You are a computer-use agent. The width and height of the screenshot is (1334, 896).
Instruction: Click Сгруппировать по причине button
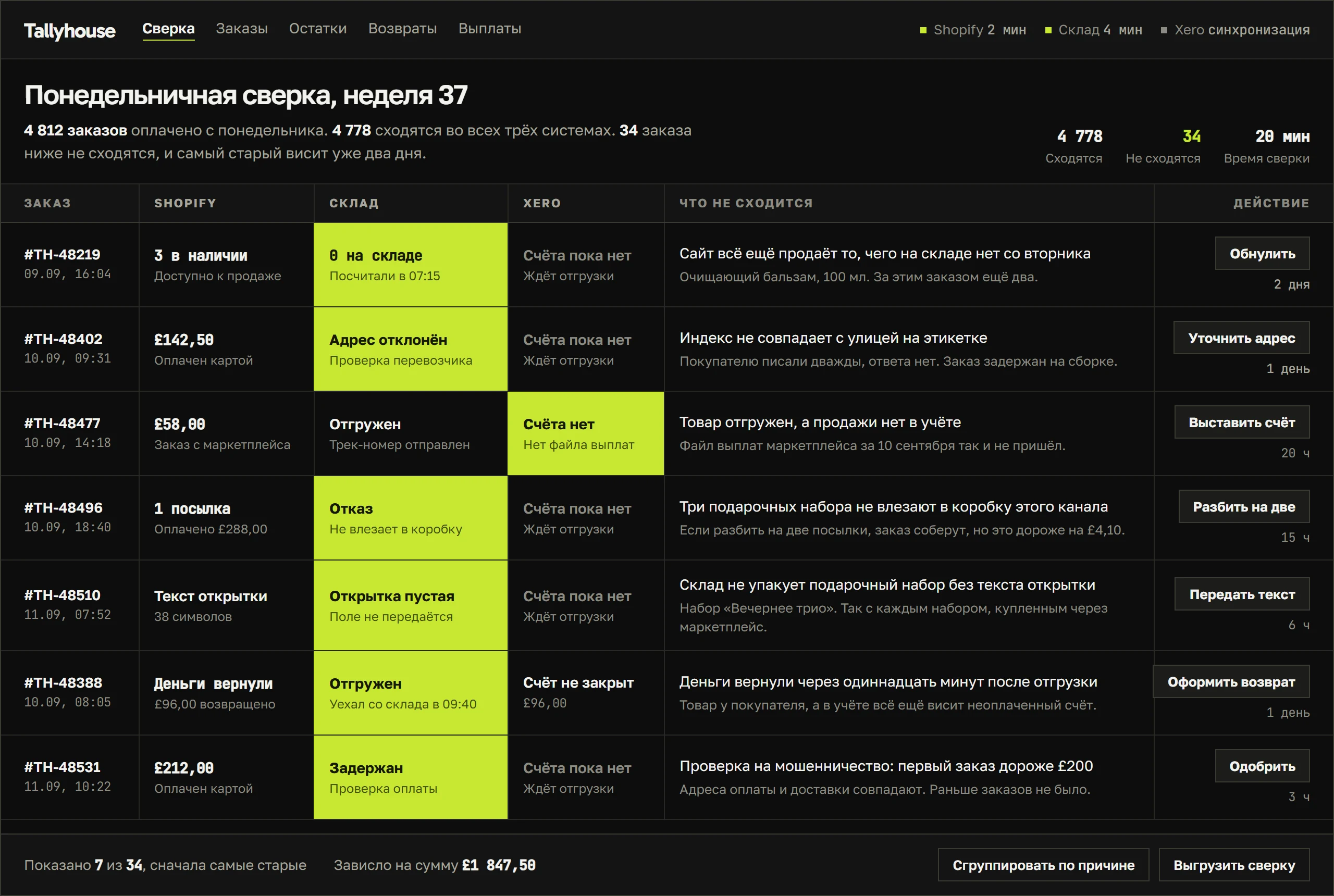[x=1044, y=865]
